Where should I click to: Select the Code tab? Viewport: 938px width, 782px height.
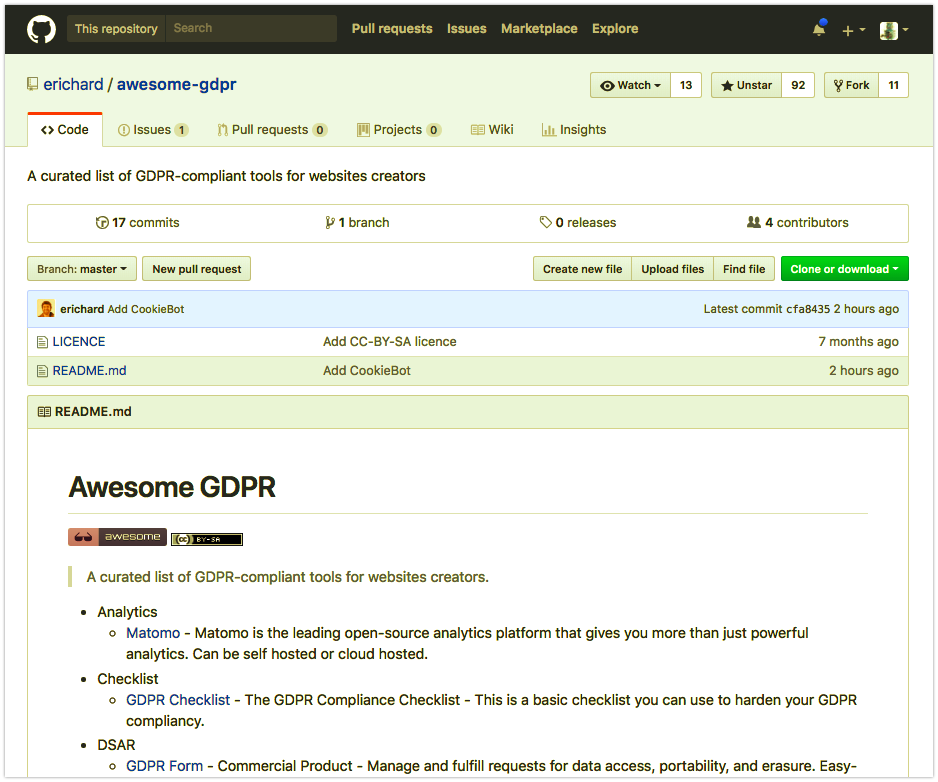pyautogui.click(x=65, y=130)
